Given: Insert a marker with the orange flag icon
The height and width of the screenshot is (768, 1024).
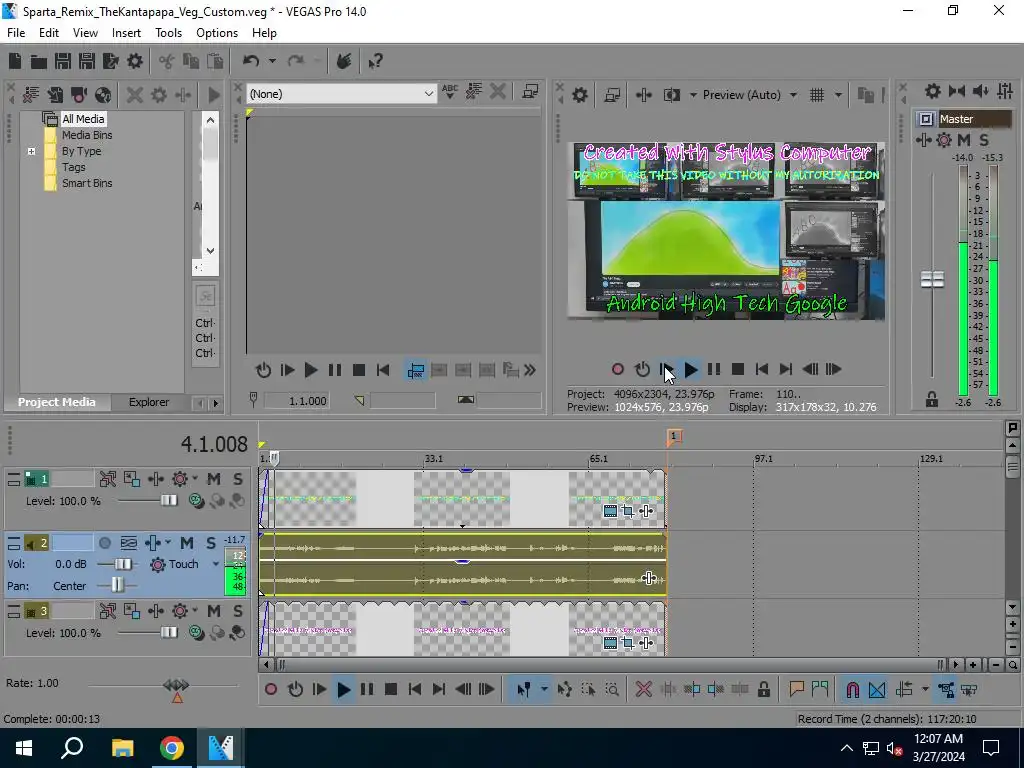Looking at the screenshot, I should (x=796, y=689).
